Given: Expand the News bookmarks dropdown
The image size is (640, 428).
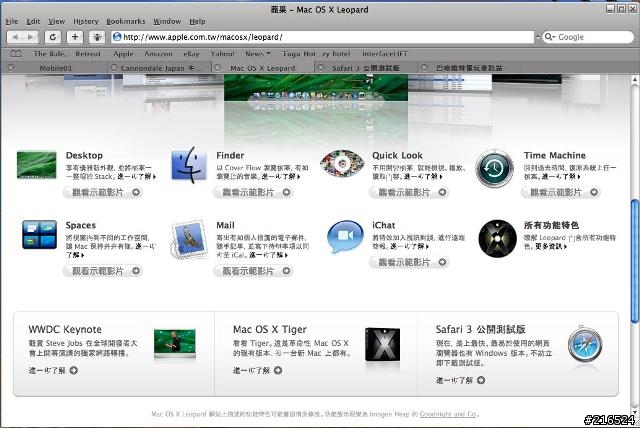Looking at the screenshot, I should [258, 53].
